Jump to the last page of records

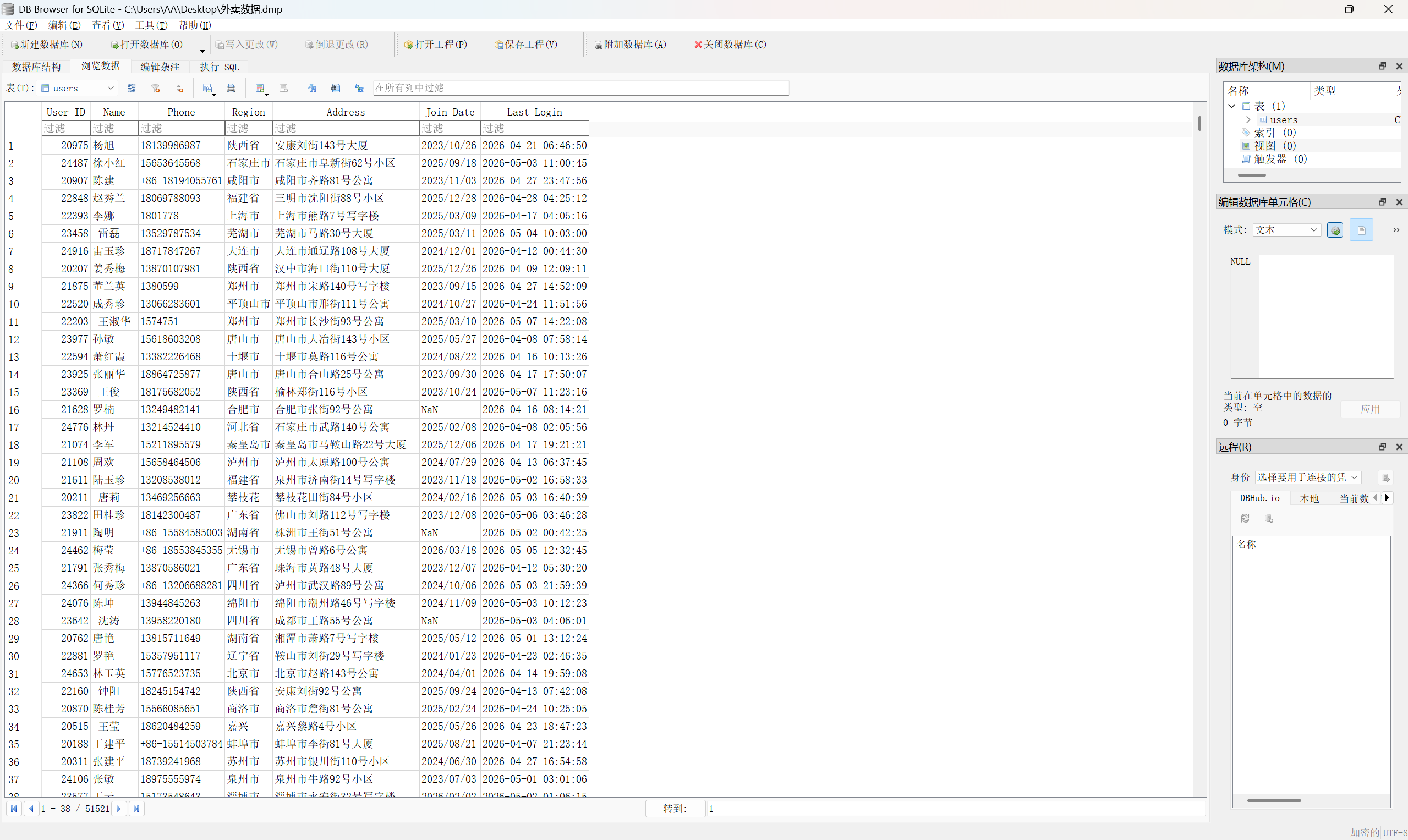[136, 809]
